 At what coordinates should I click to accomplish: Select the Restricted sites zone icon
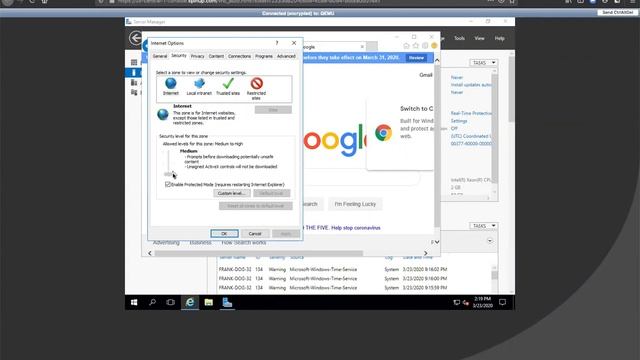pos(256,83)
